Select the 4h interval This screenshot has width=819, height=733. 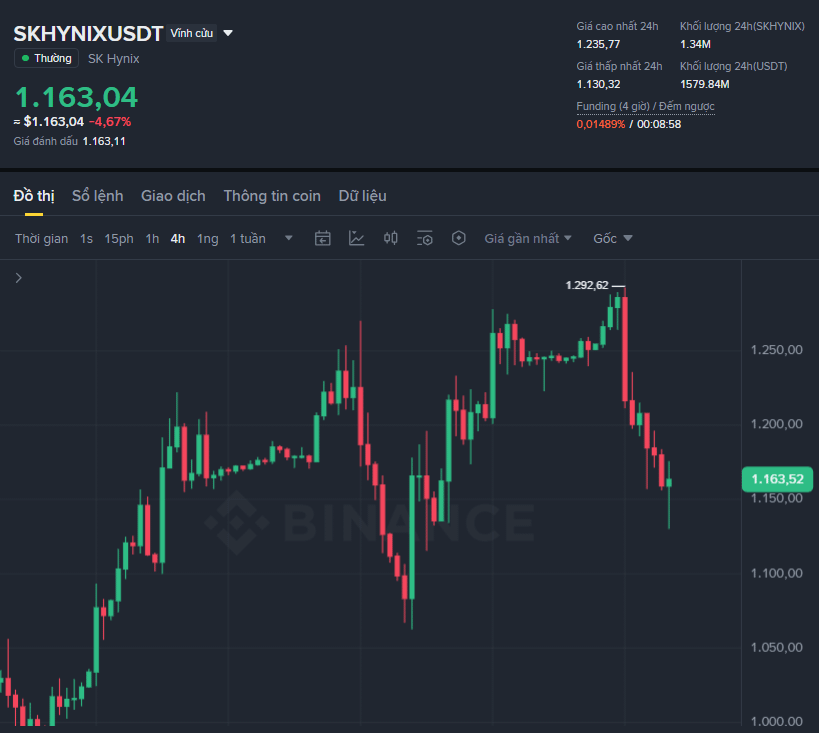178,239
